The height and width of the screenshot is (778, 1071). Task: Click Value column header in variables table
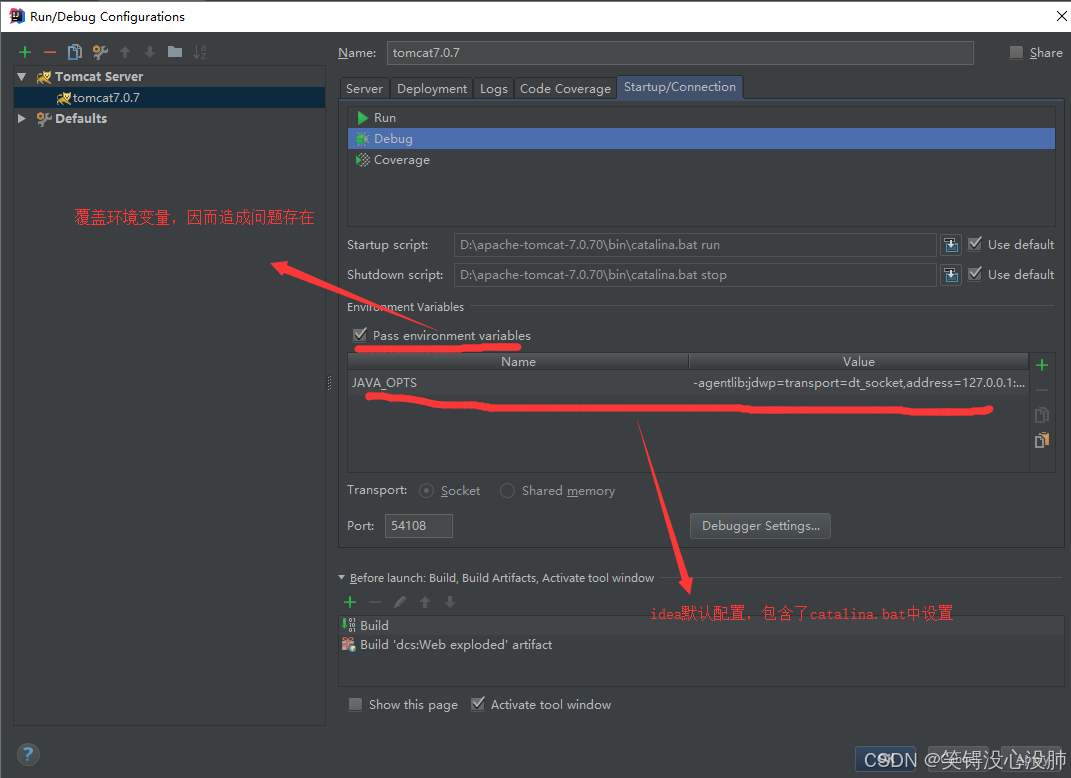[859, 361]
